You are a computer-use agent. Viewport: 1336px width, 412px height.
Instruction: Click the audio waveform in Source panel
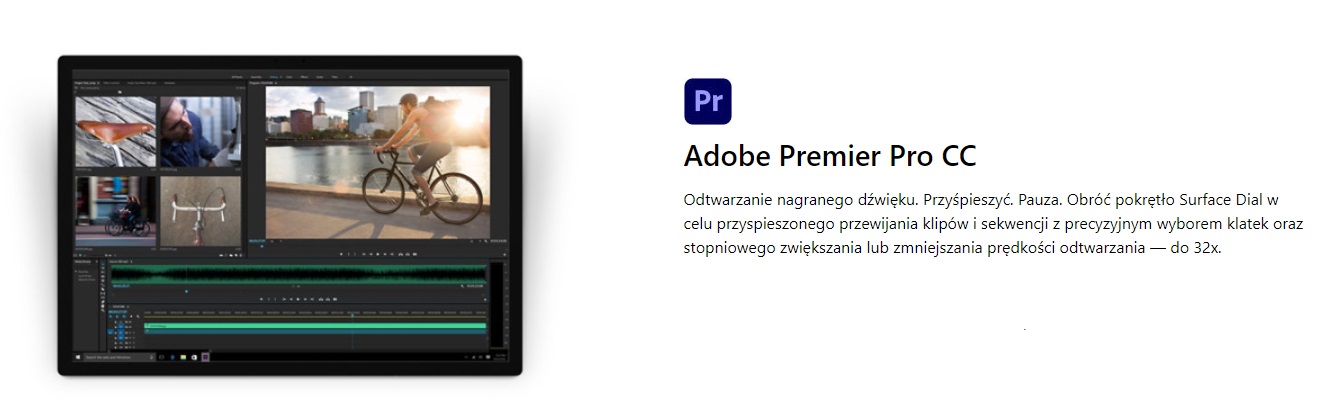298,275
